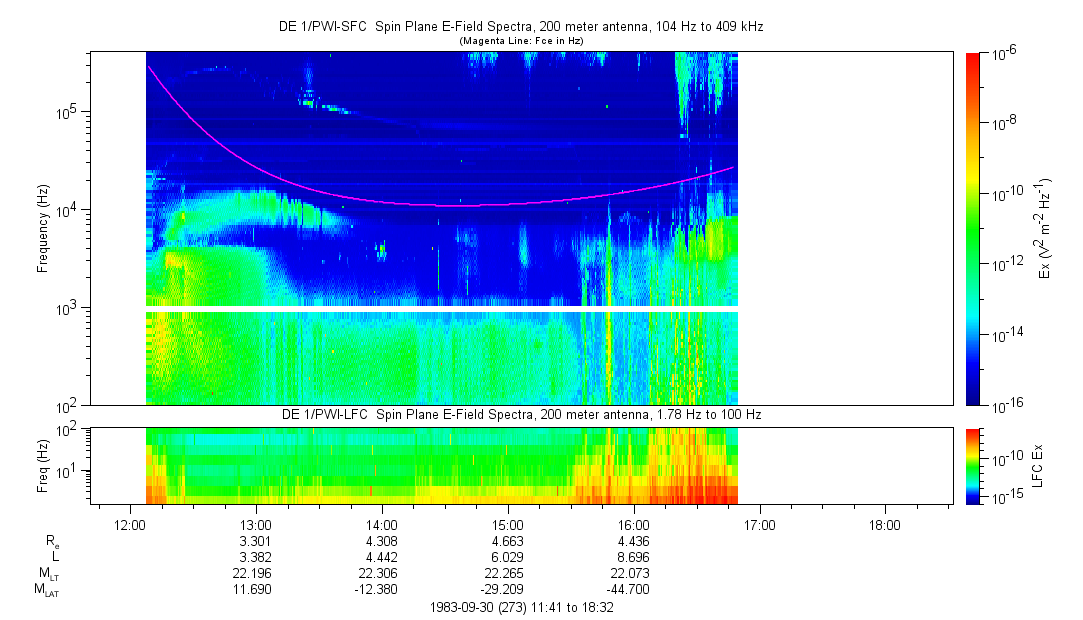Click the Re value 3.301

(256, 541)
